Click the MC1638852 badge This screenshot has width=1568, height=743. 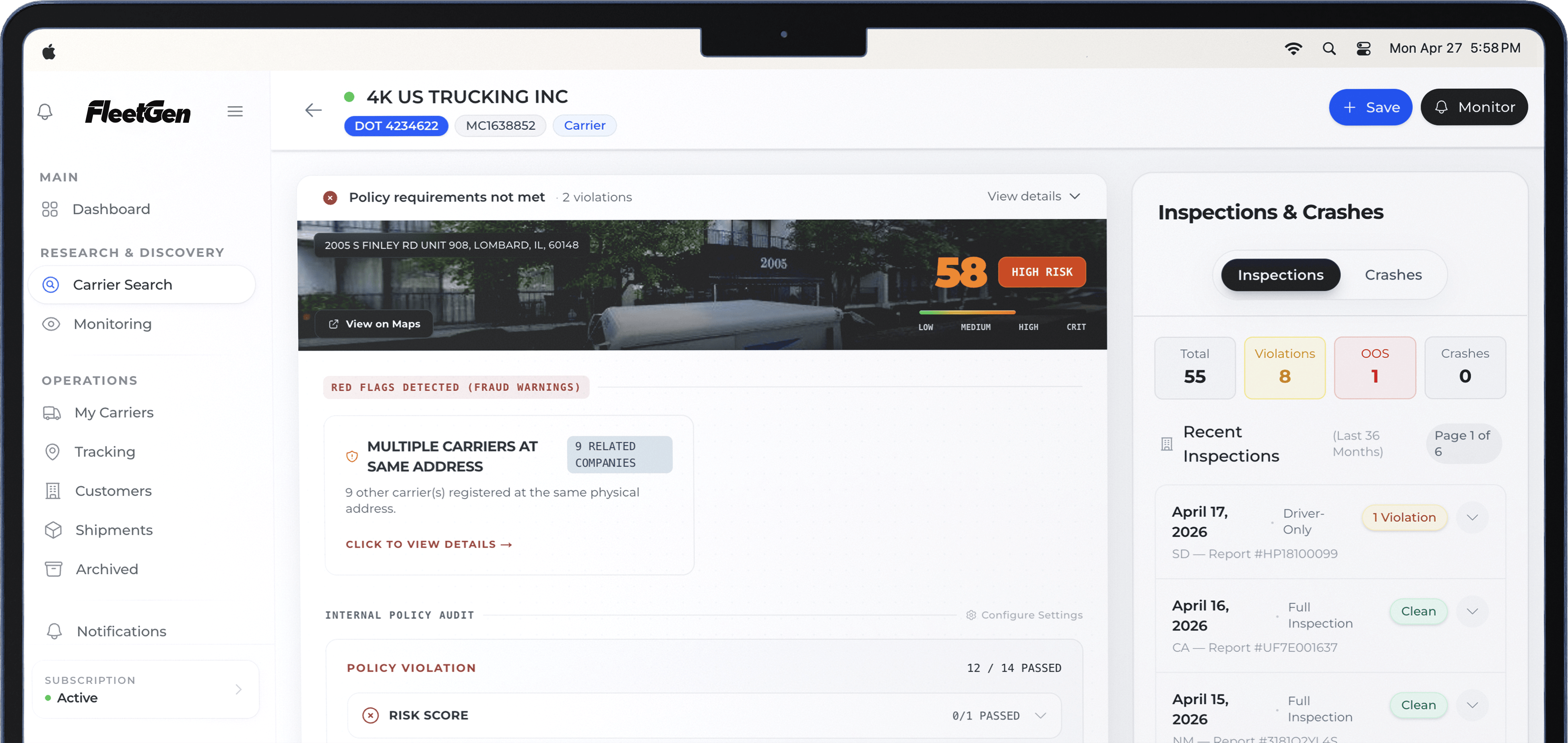point(500,126)
